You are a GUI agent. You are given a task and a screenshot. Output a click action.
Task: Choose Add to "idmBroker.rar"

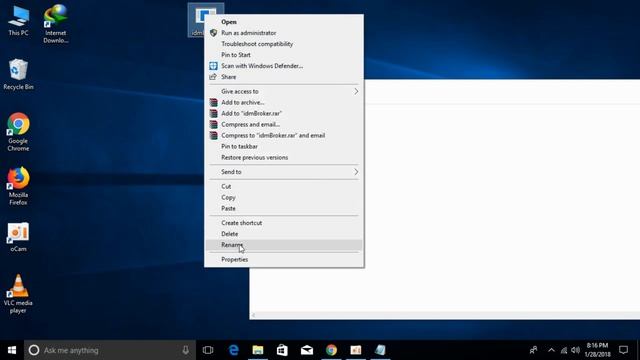point(283,114)
